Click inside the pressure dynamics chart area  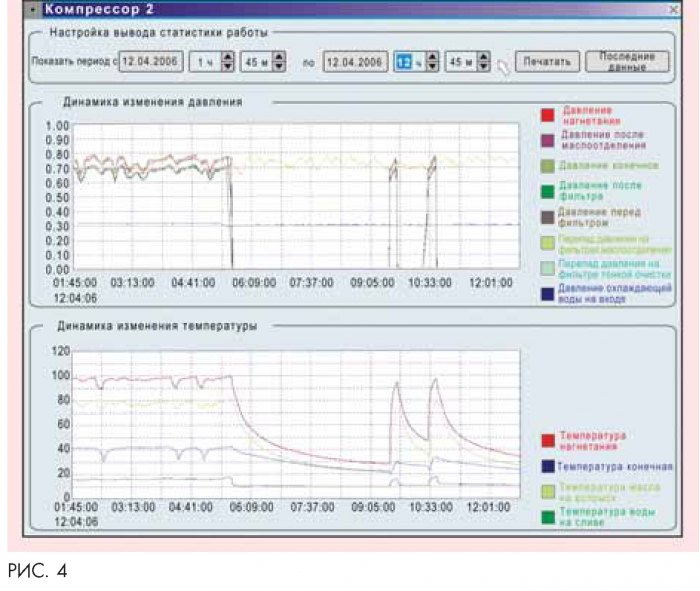300,200
